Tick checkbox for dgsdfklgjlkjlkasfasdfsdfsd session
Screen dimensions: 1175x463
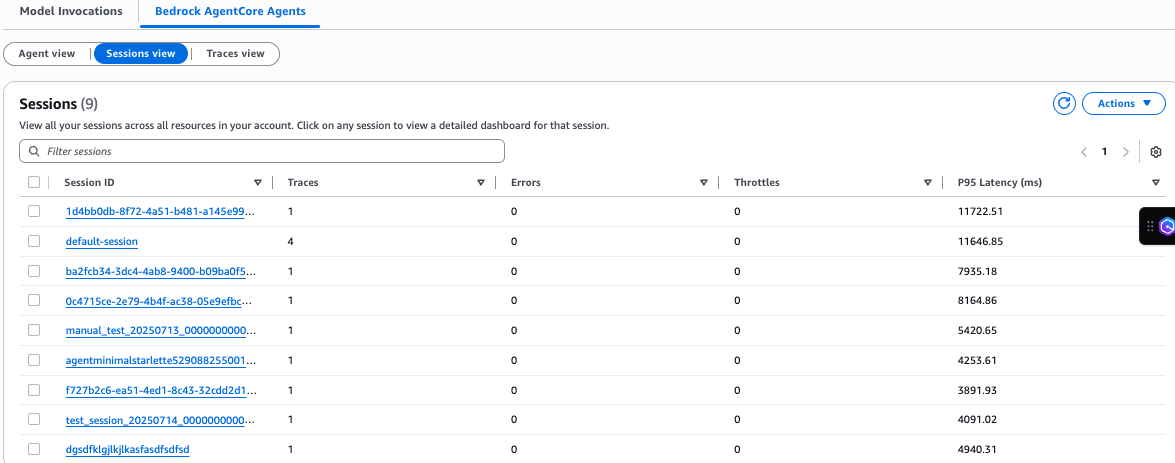(34, 449)
